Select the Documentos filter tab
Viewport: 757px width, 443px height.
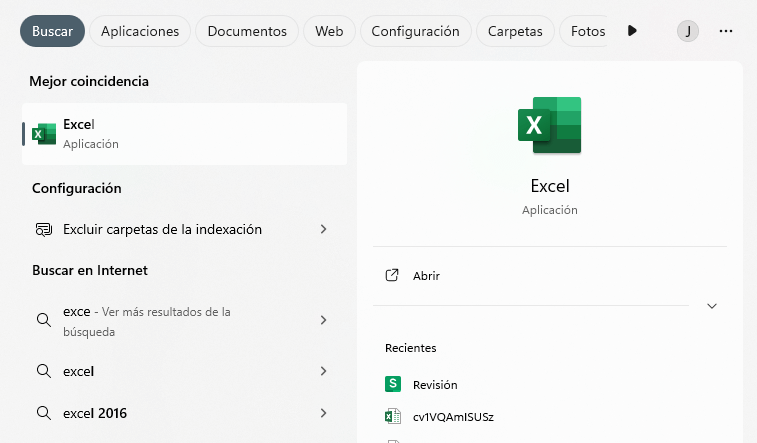click(x=247, y=31)
